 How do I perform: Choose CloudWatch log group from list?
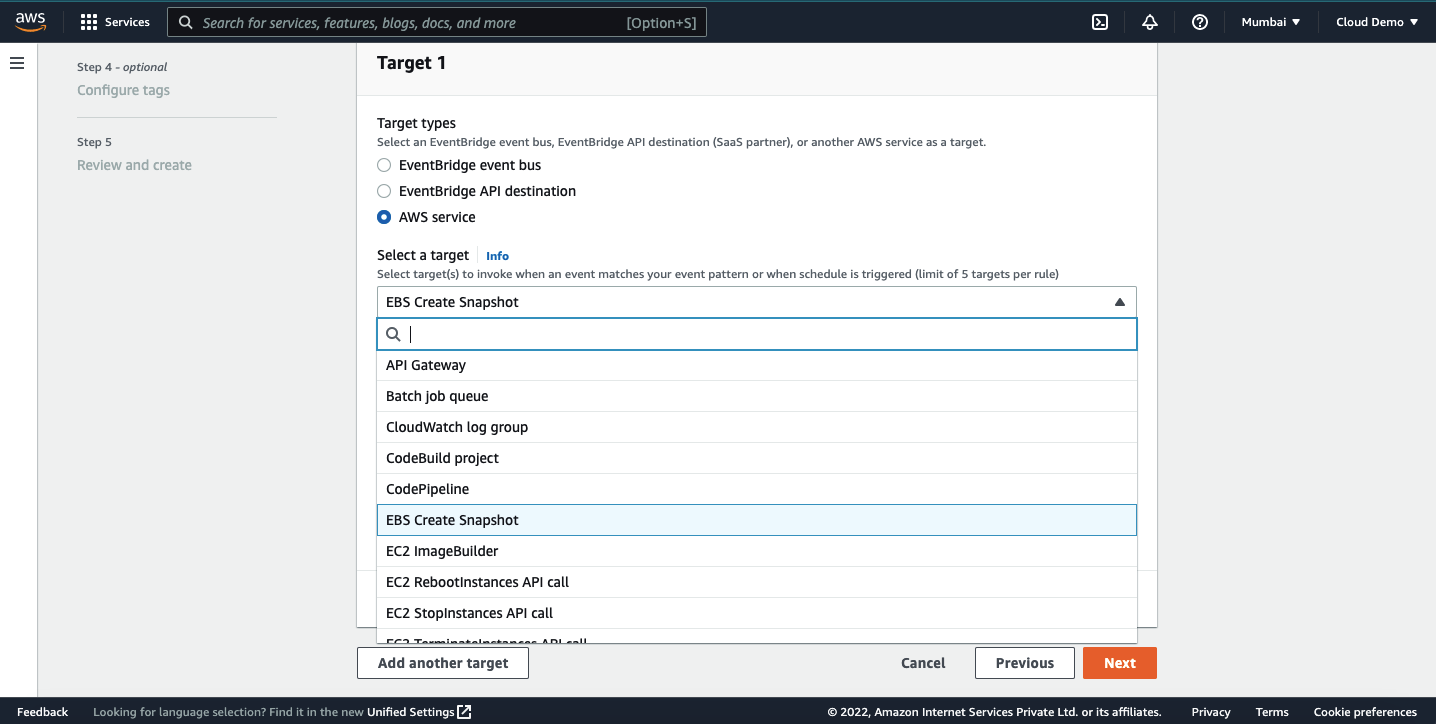457,427
